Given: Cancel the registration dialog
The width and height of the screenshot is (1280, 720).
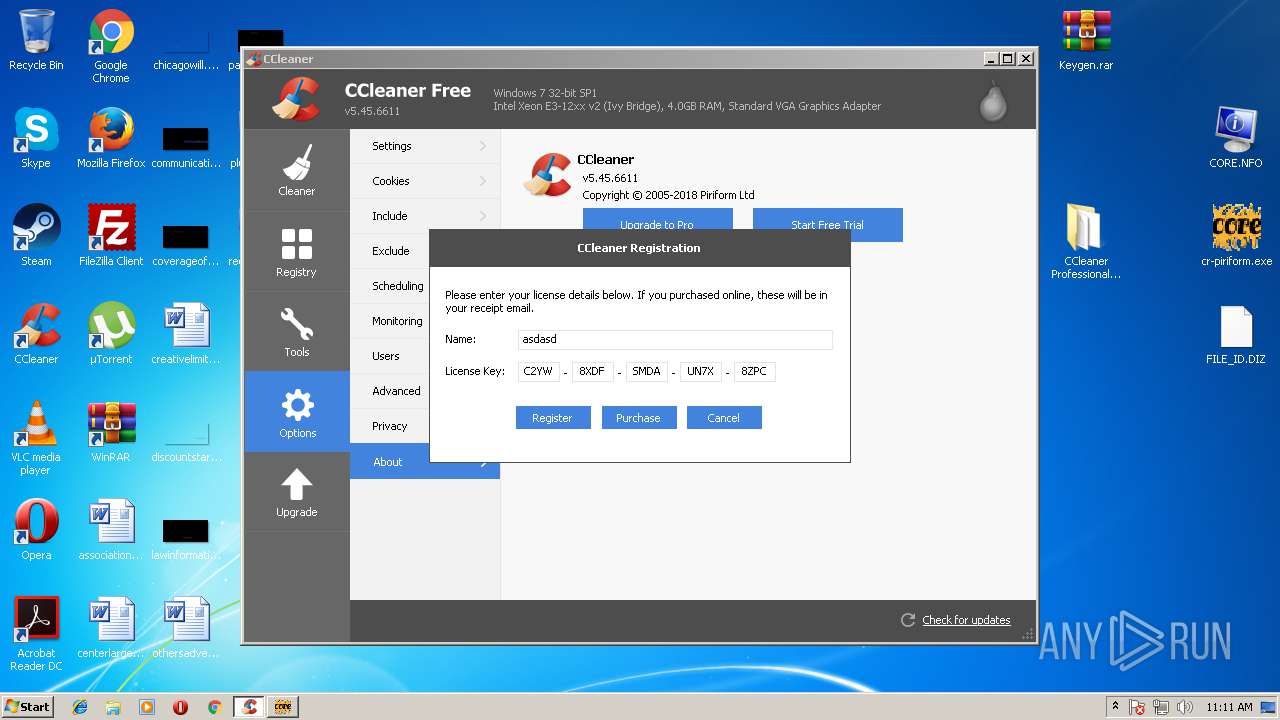Looking at the screenshot, I should pyautogui.click(x=724, y=418).
